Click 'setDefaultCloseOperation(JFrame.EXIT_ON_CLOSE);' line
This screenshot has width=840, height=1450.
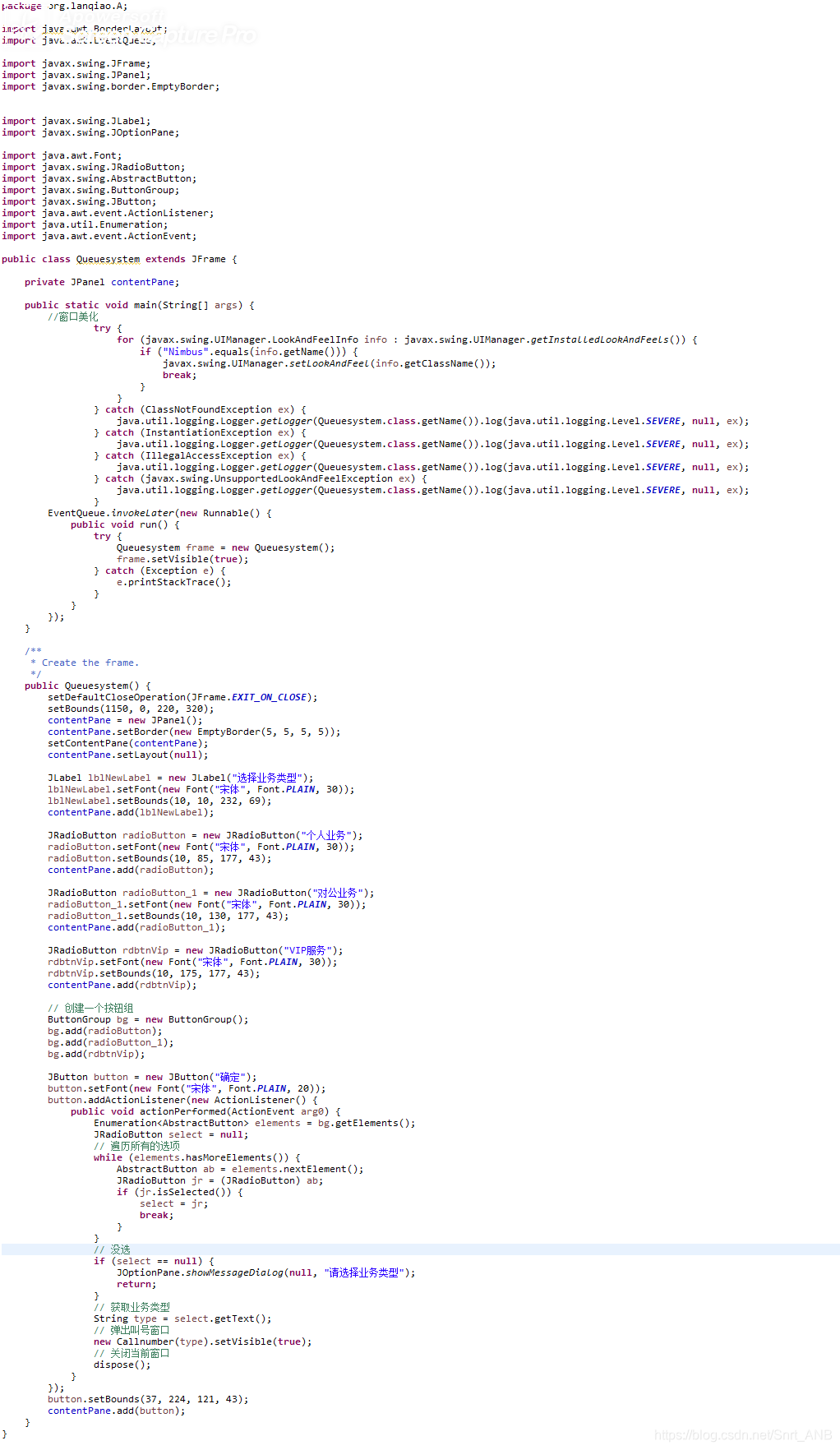182,697
